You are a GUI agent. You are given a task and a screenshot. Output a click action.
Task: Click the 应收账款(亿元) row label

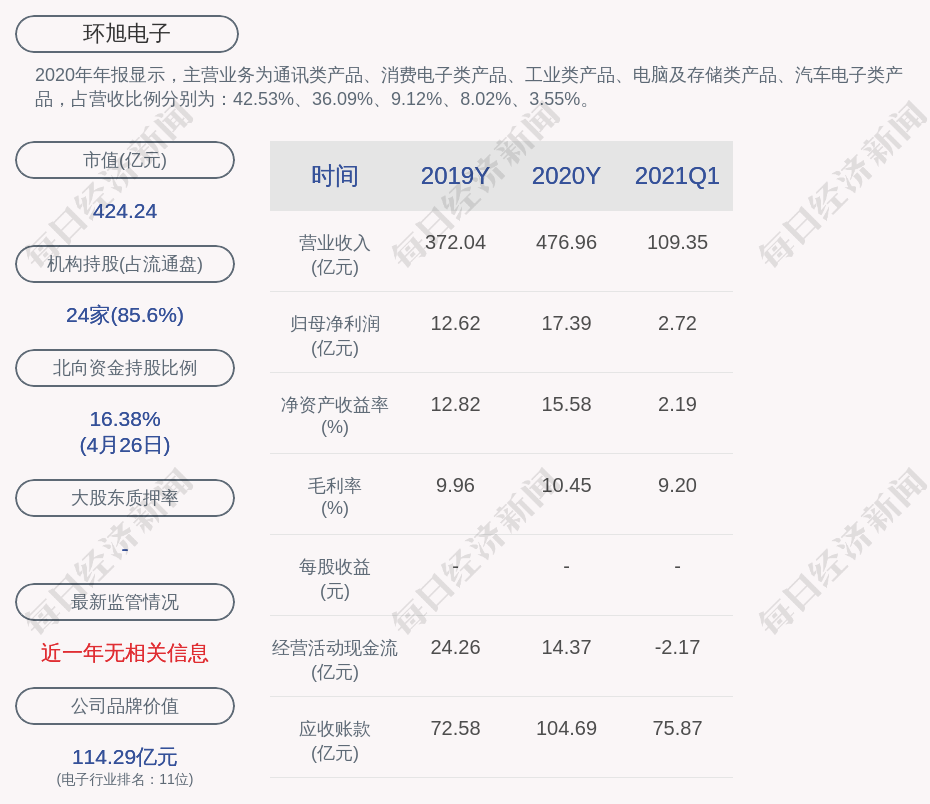(x=335, y=741)
